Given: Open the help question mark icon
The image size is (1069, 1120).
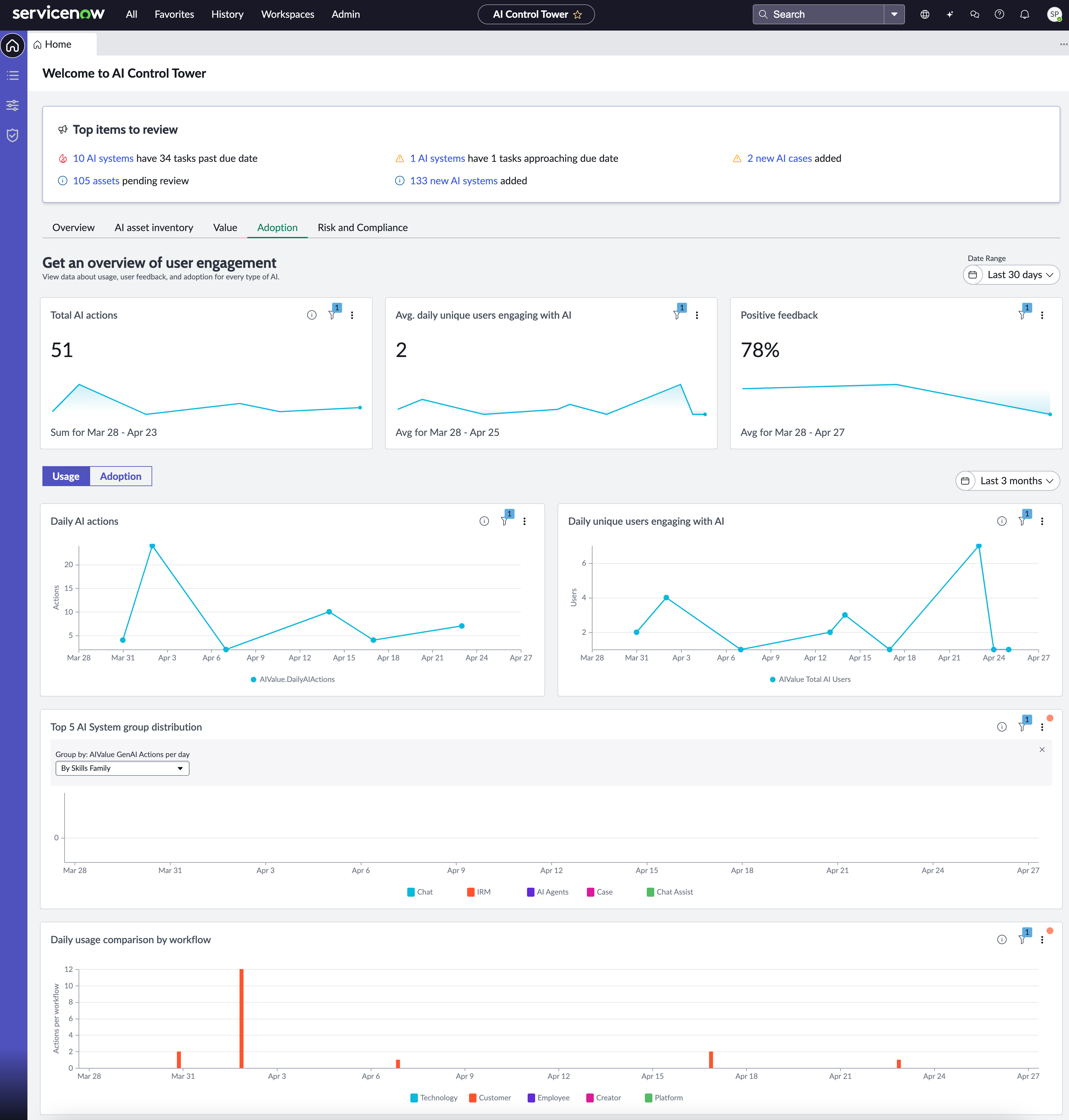Looking at the screenshot, I should click(999, 14).
